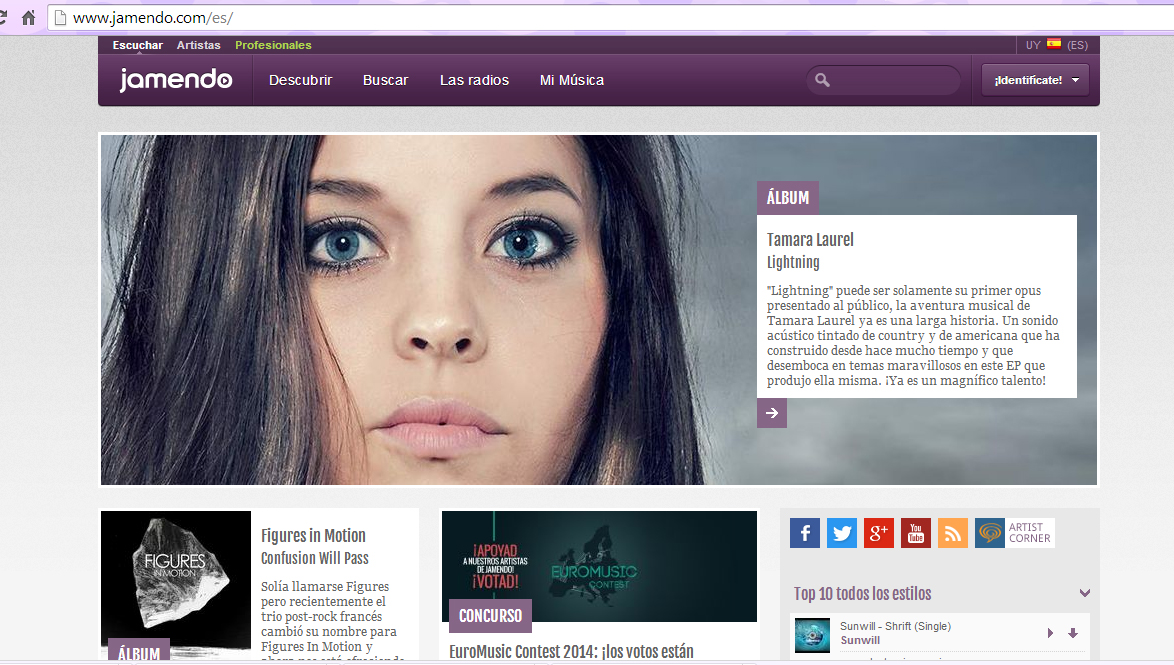This screenshot has height=665, width=1174.
Task: Select Las radios in navigation
Action: [x=474, y=80]
